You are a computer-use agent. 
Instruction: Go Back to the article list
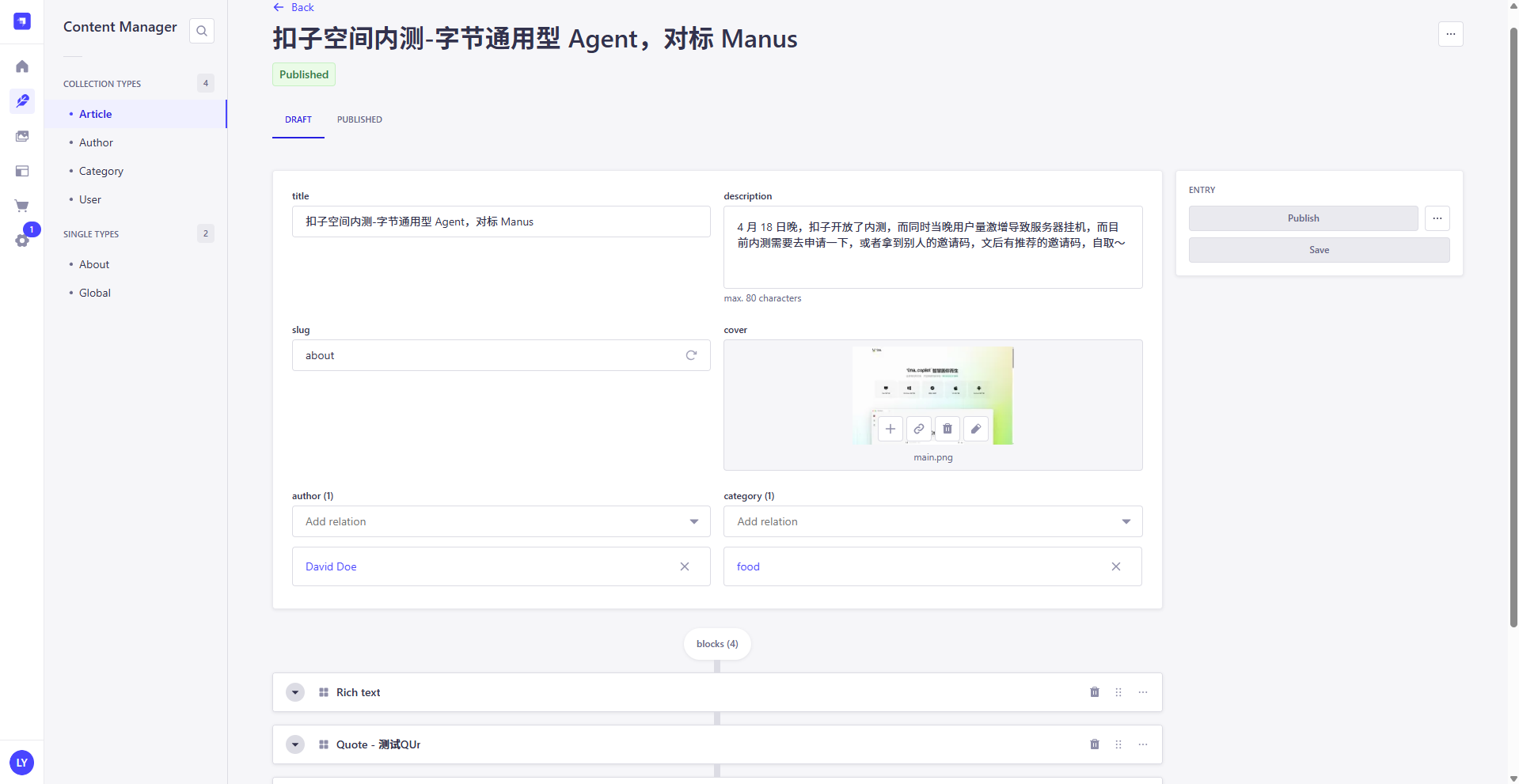tap(294, 7)
